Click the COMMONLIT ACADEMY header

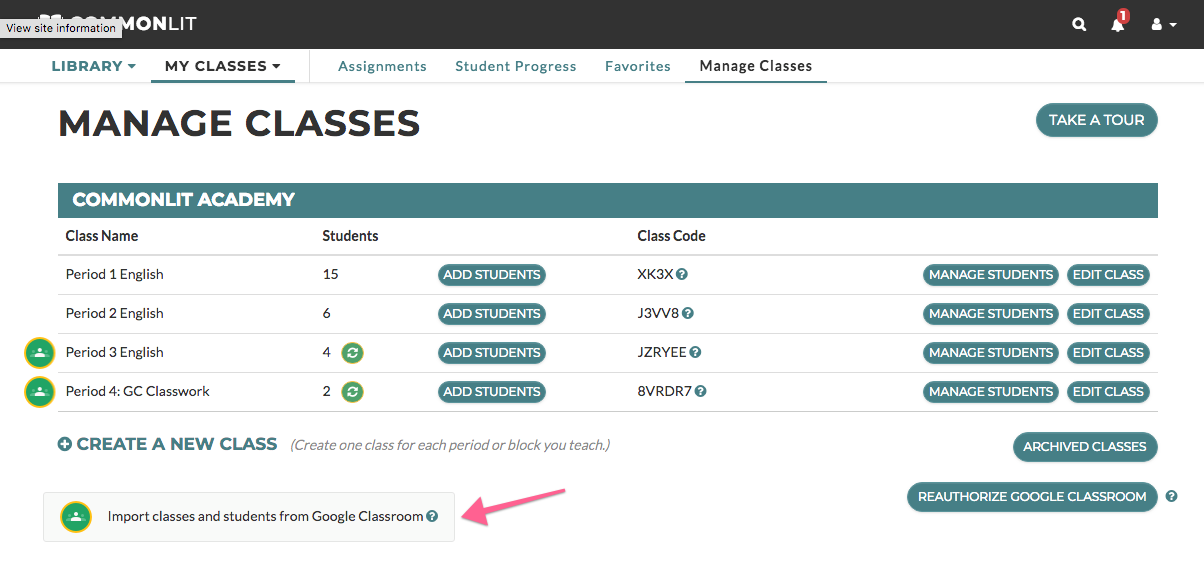pos(608,200)
